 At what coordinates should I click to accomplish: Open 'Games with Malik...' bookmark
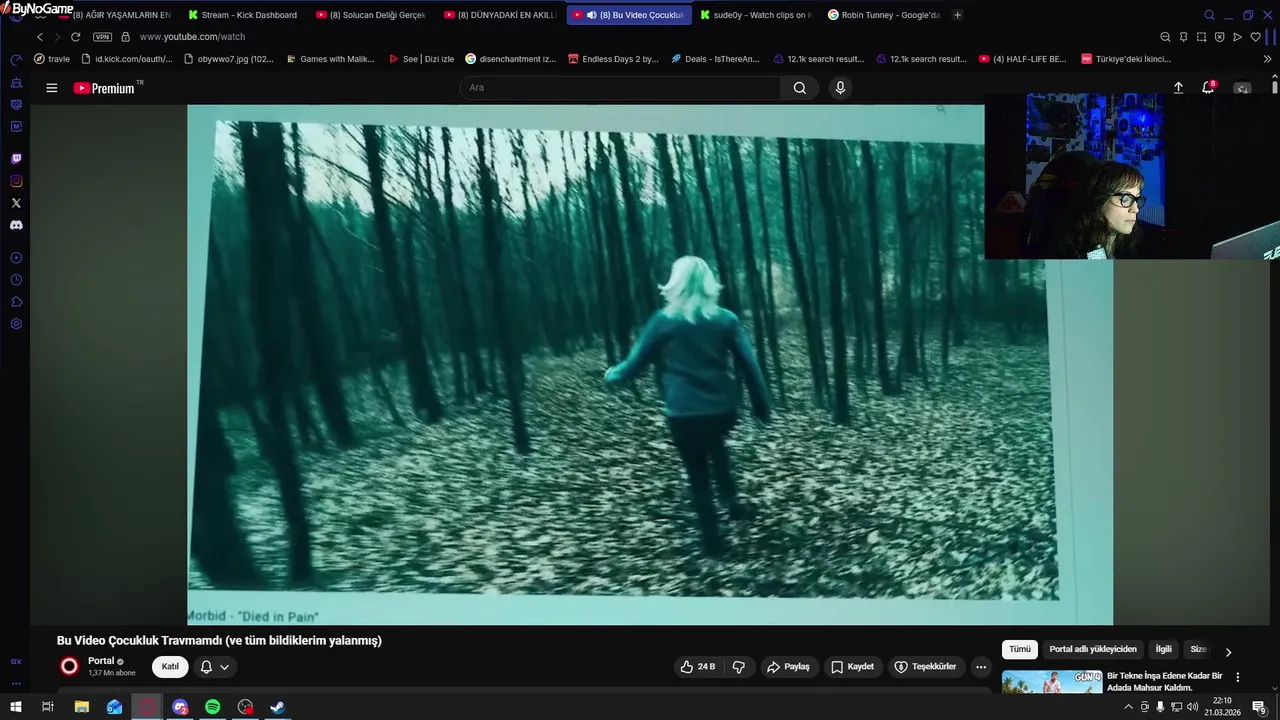coord(330,59)
